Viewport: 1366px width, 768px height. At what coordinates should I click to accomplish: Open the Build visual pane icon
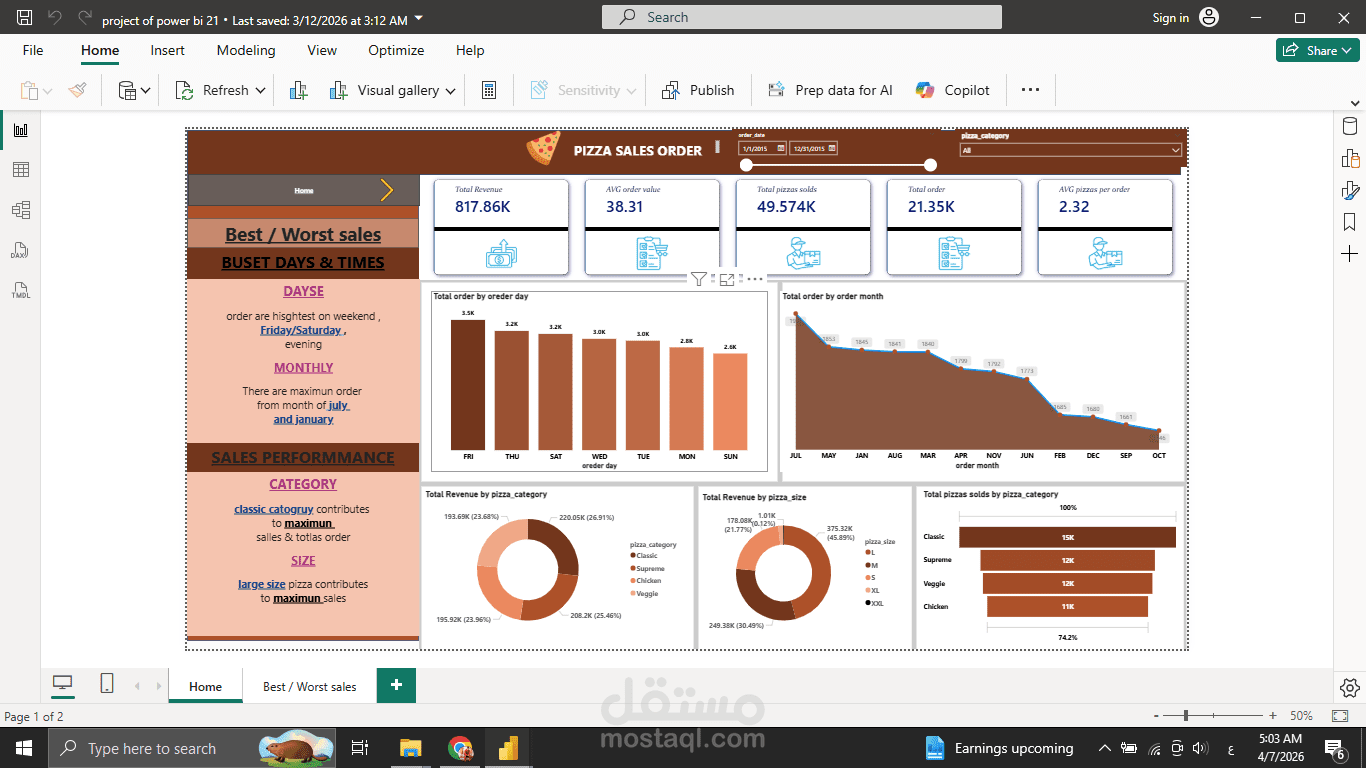click(1350, 158)
